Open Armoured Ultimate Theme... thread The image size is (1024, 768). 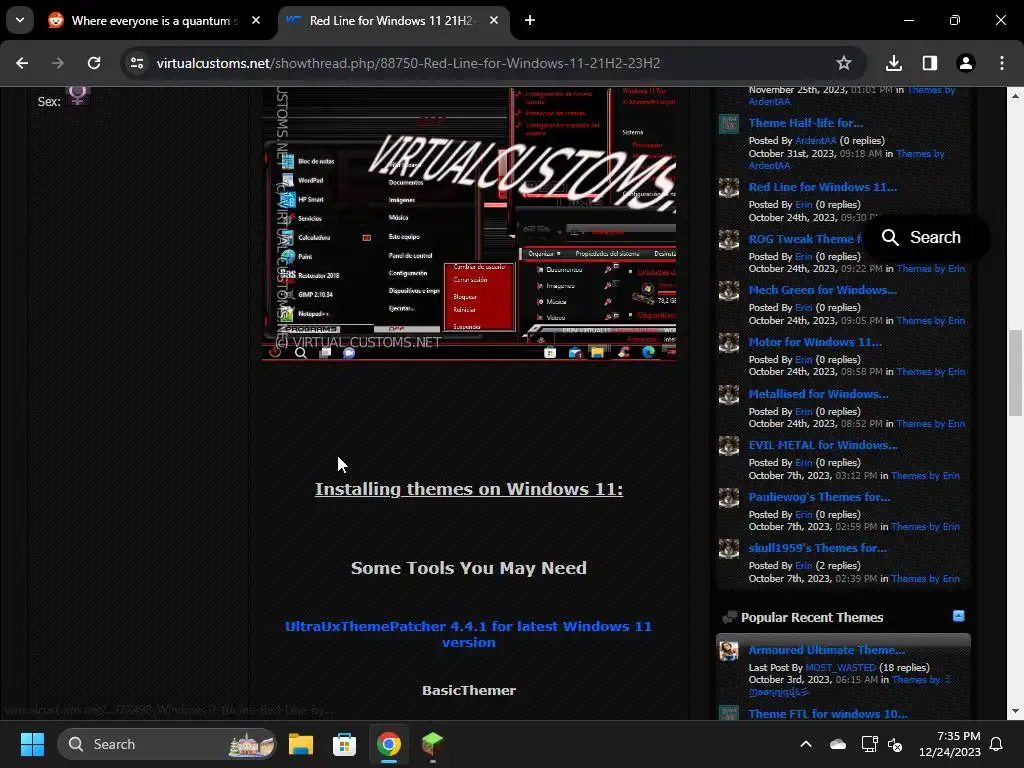(x=826, y=650)
